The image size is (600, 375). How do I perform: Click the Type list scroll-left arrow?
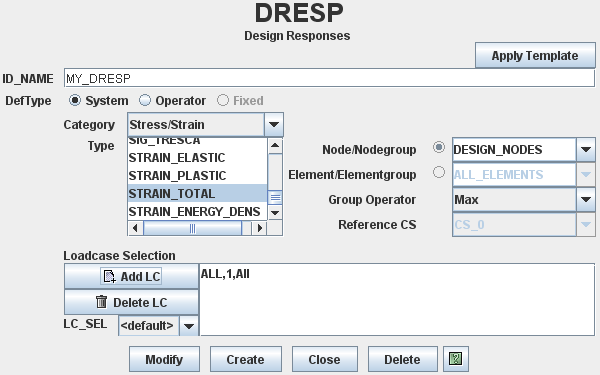pyautogui.click(x=135, y=228)
